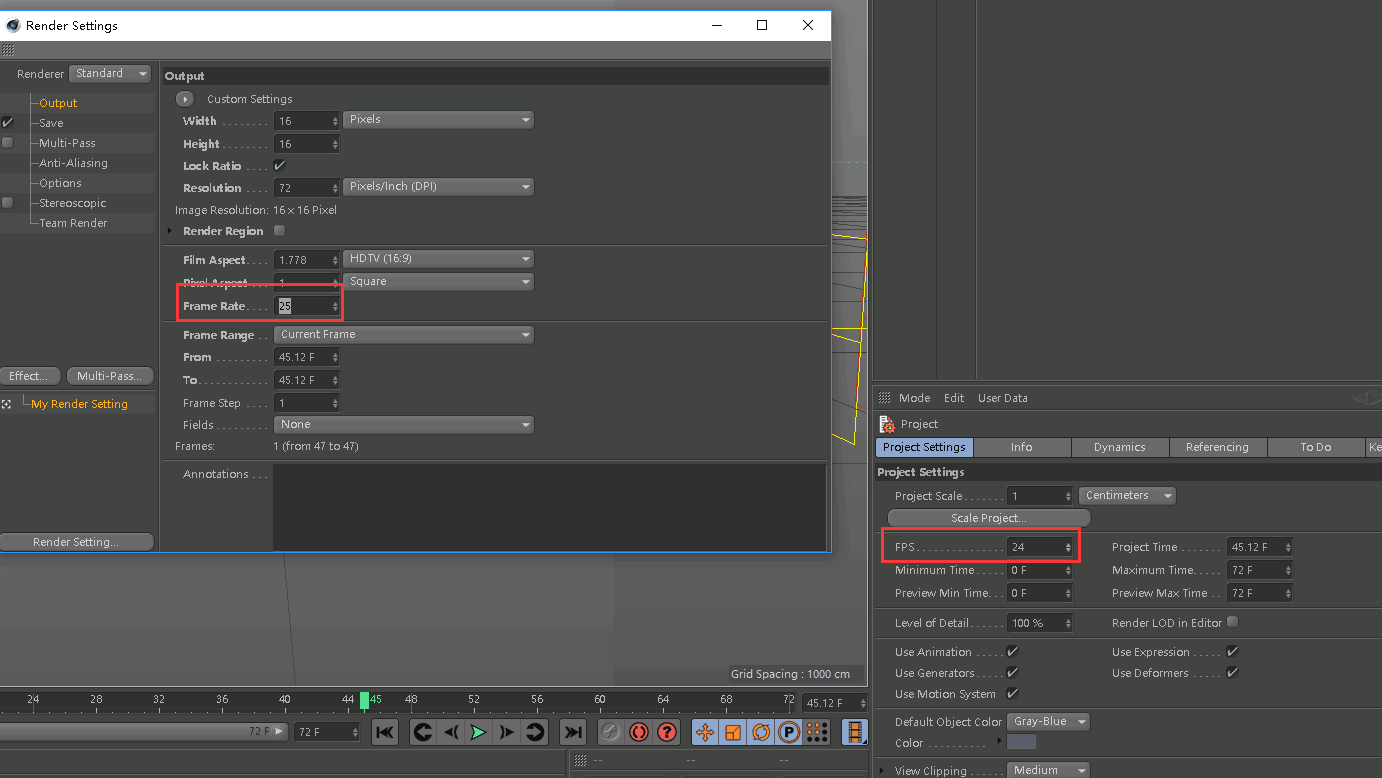Enable Render LOD in Editor checkbox
The height and width of the screenshot is (778, 1382).
coord(1232,622)
